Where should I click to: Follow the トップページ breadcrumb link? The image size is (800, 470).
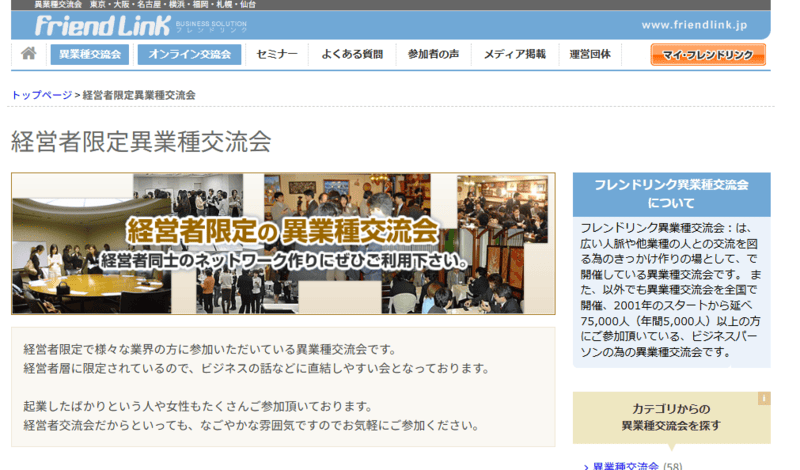(42, 95)
